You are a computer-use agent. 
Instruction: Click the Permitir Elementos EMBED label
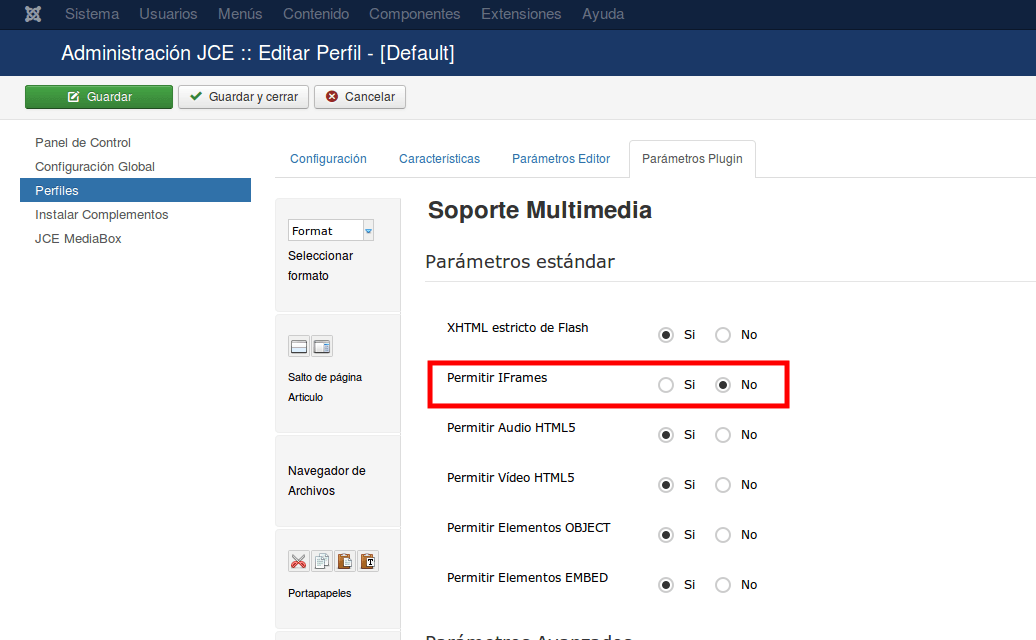point(527,578)
